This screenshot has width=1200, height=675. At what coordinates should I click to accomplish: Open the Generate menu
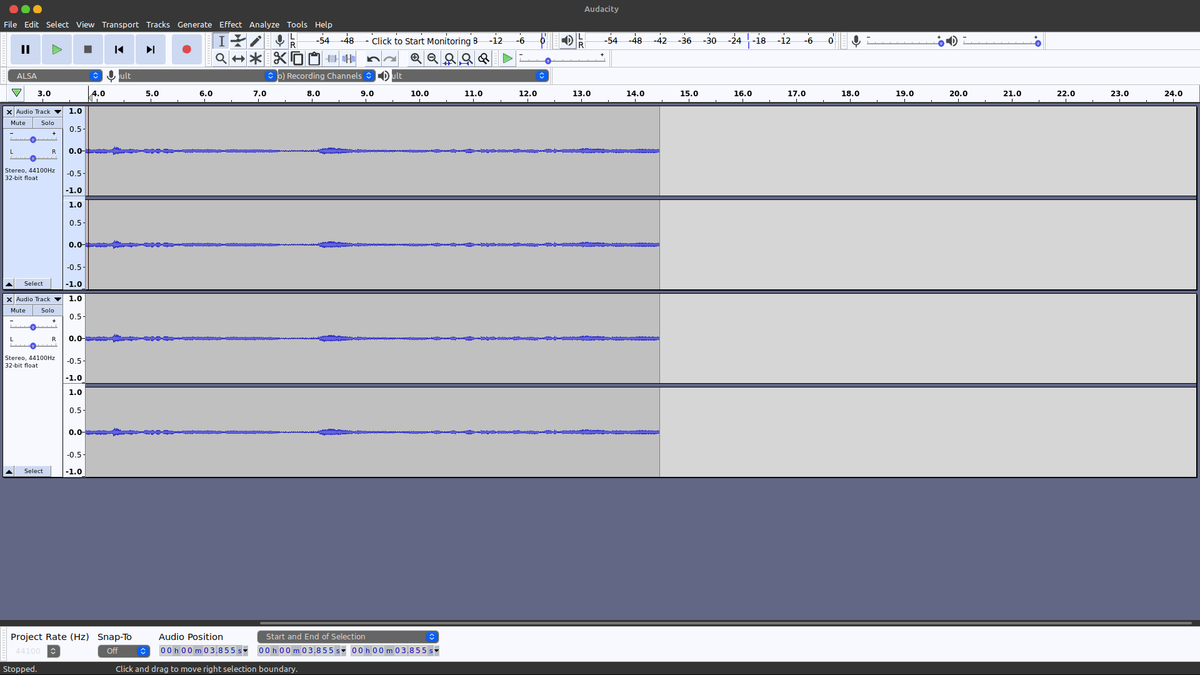(x=195, y=24)
